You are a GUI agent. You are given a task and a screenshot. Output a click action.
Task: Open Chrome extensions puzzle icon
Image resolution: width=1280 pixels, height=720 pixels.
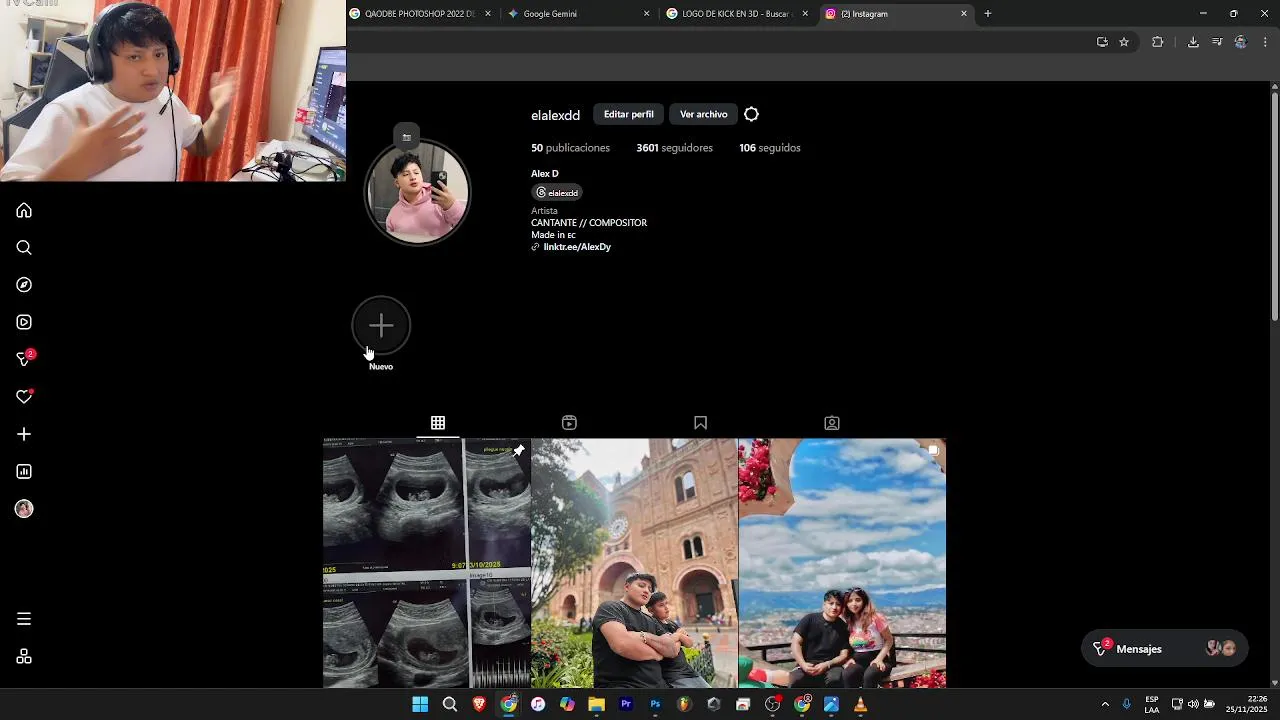pyautogui.click(x=1157, y=42)
